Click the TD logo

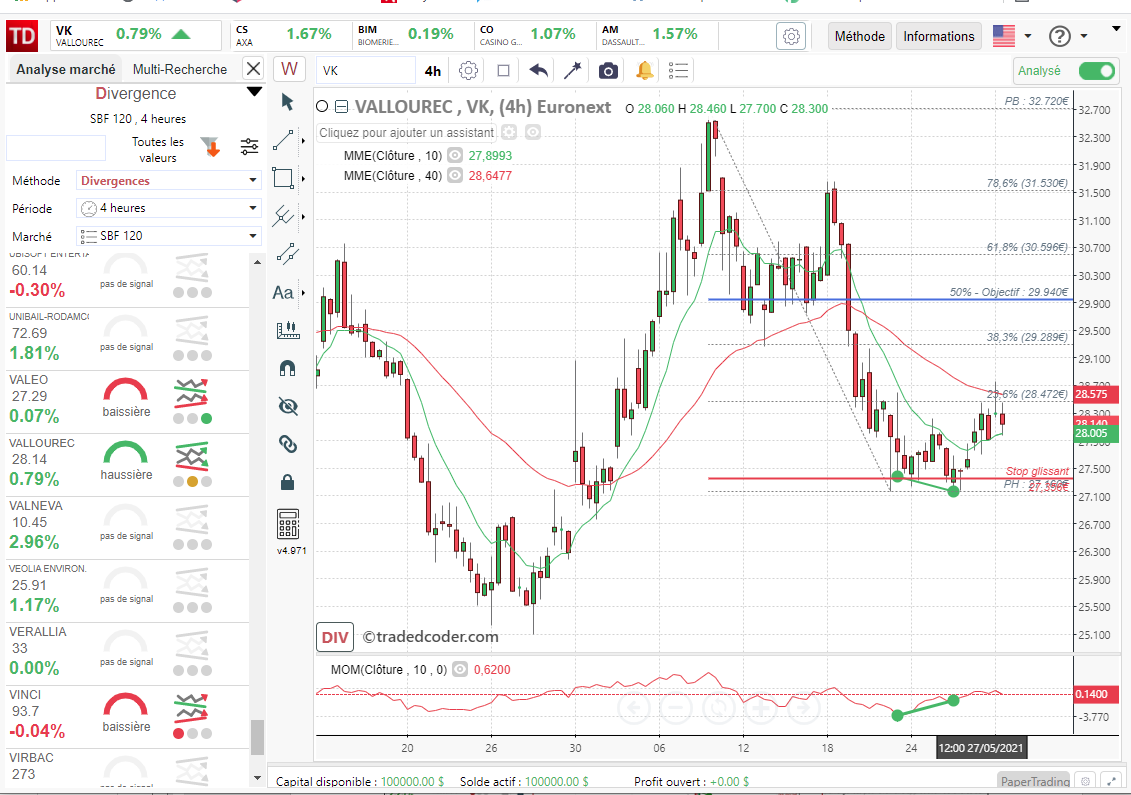point(22,36)
